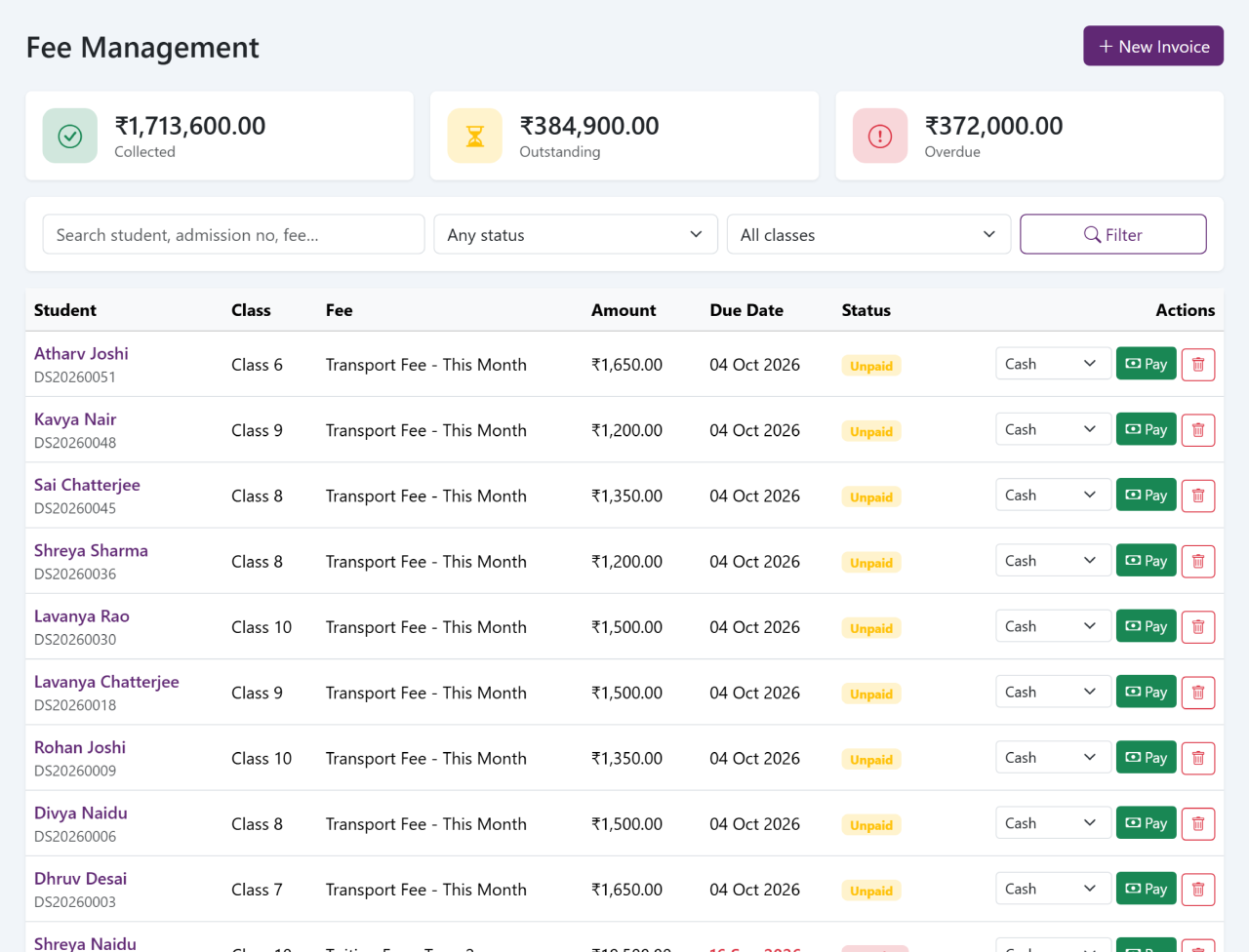Focus the search student, admission no field
Image resolution: width=1249 pixels, height=952 pixels.
pos(234,234)
